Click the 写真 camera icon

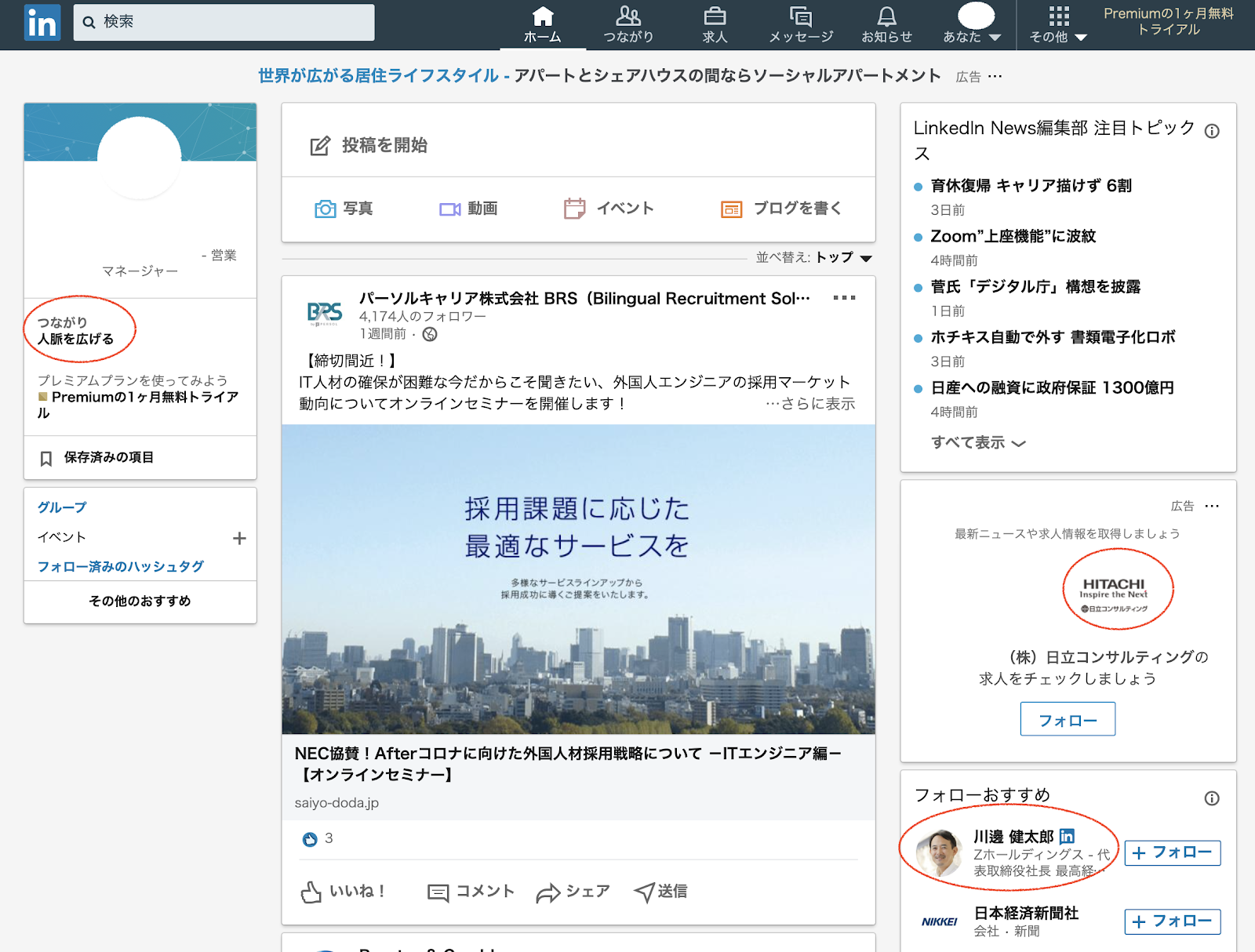pyautogui.click(x=325, y=209)
